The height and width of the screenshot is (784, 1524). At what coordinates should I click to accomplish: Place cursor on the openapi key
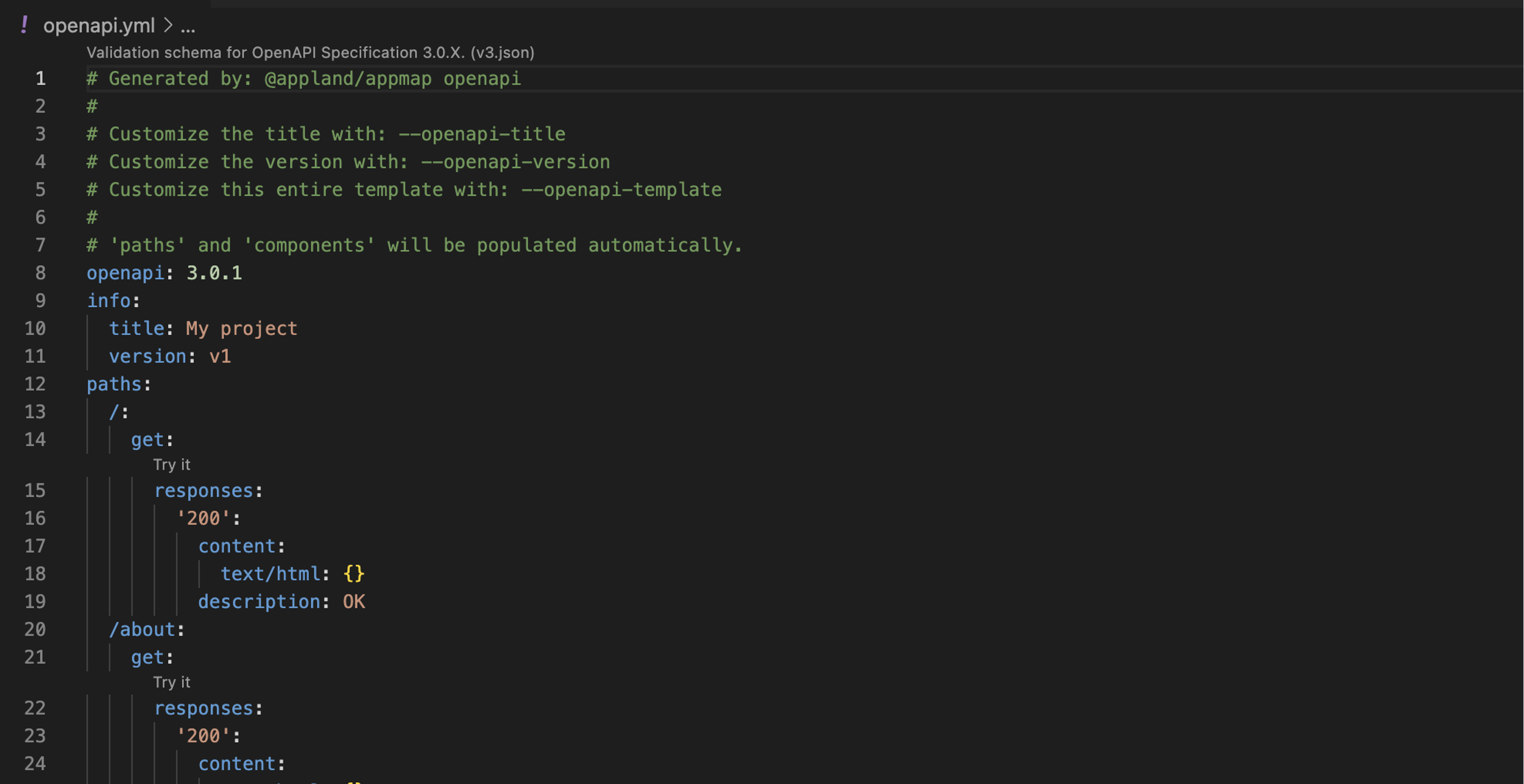point(125,273)
